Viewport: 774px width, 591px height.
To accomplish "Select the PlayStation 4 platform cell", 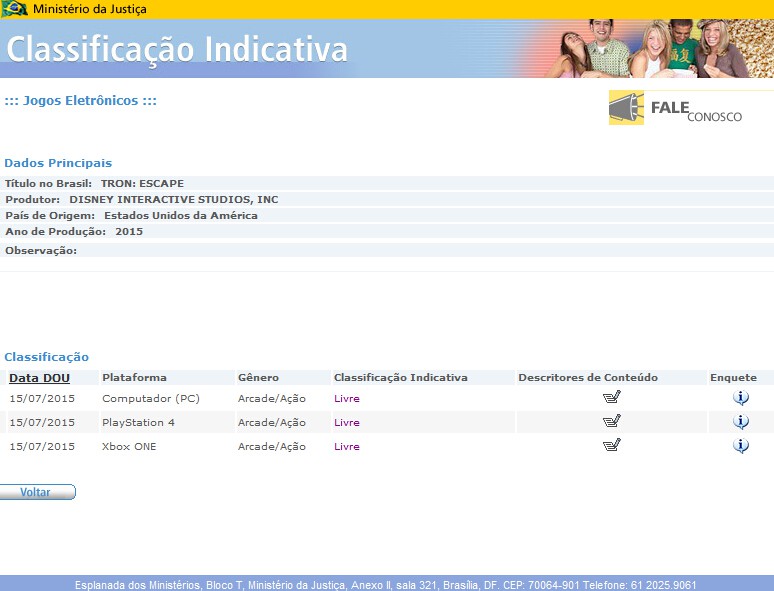I will pyautogui.click(x=138, y=423).
